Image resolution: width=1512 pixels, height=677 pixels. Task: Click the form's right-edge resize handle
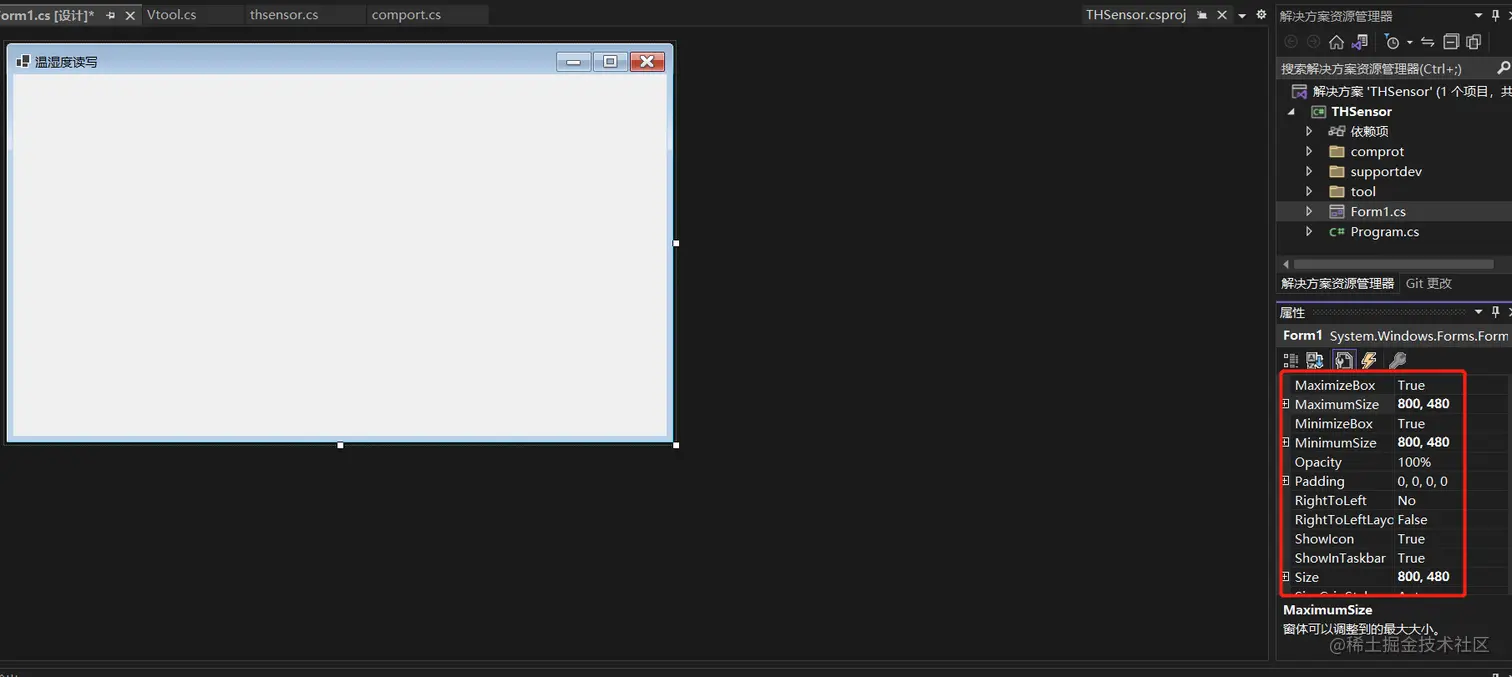[676, 243]
